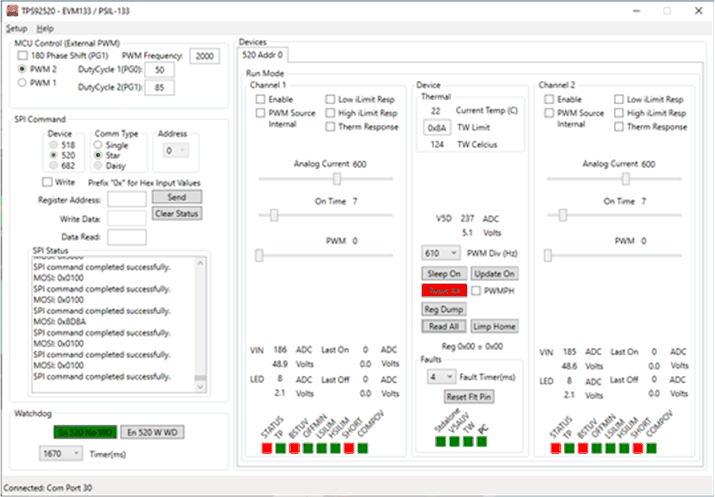Click the Send button
715x497 pixels.
click(x=177, y=197)
